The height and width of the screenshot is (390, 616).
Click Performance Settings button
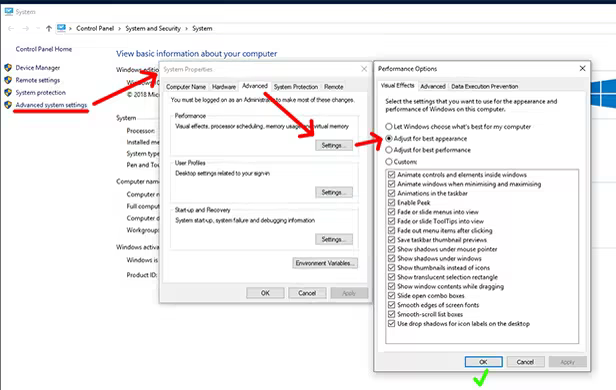[334, 145]
